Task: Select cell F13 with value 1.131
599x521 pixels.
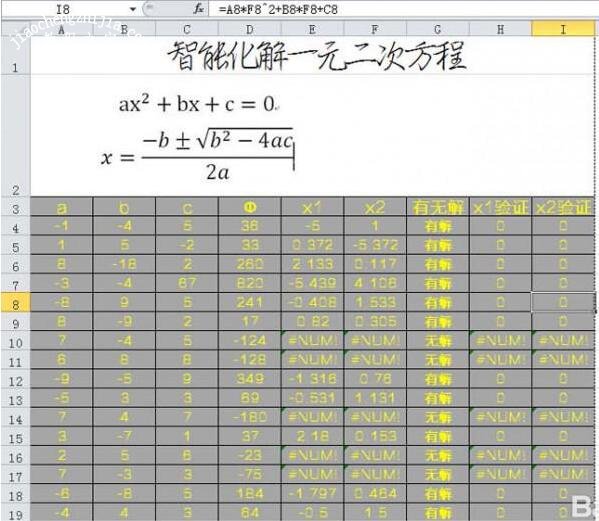Action: point(375,398)
